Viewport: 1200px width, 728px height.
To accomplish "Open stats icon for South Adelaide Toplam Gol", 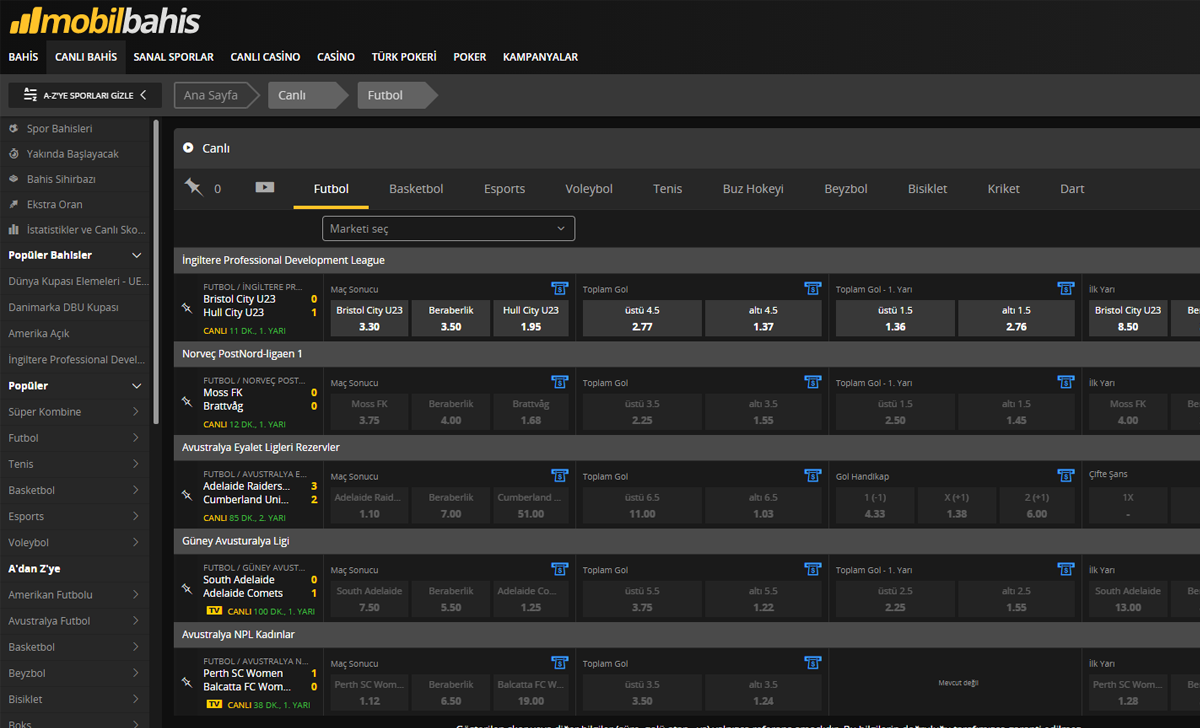I will (x=812, y=569).
